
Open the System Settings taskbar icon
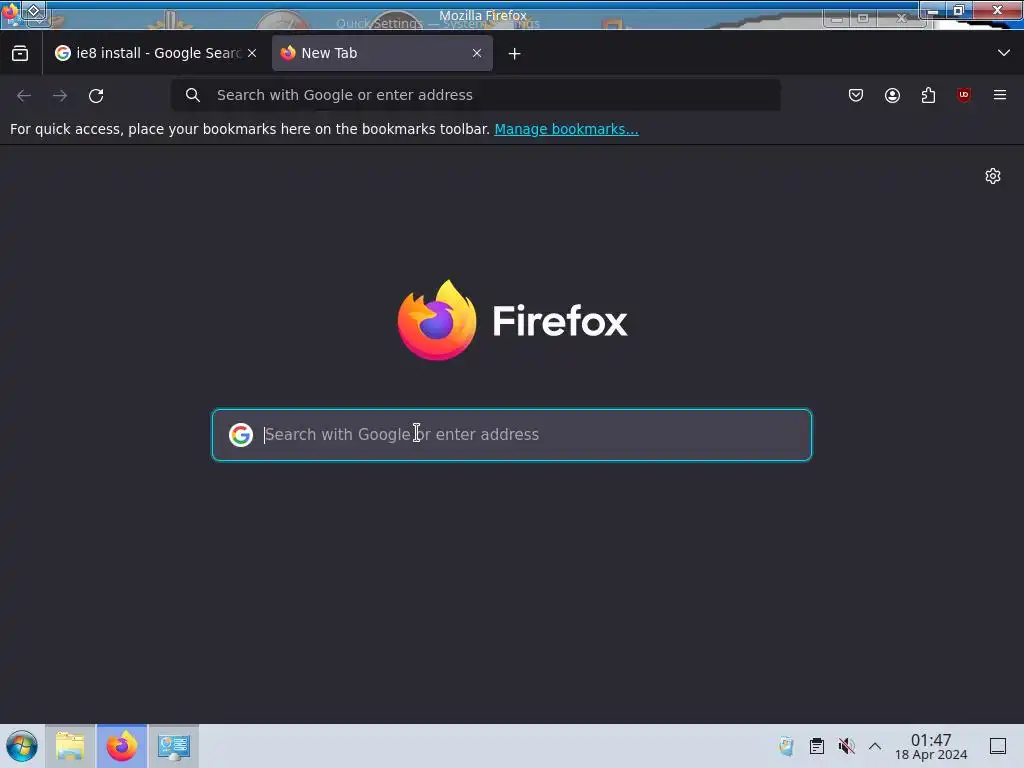coord(174,746)
